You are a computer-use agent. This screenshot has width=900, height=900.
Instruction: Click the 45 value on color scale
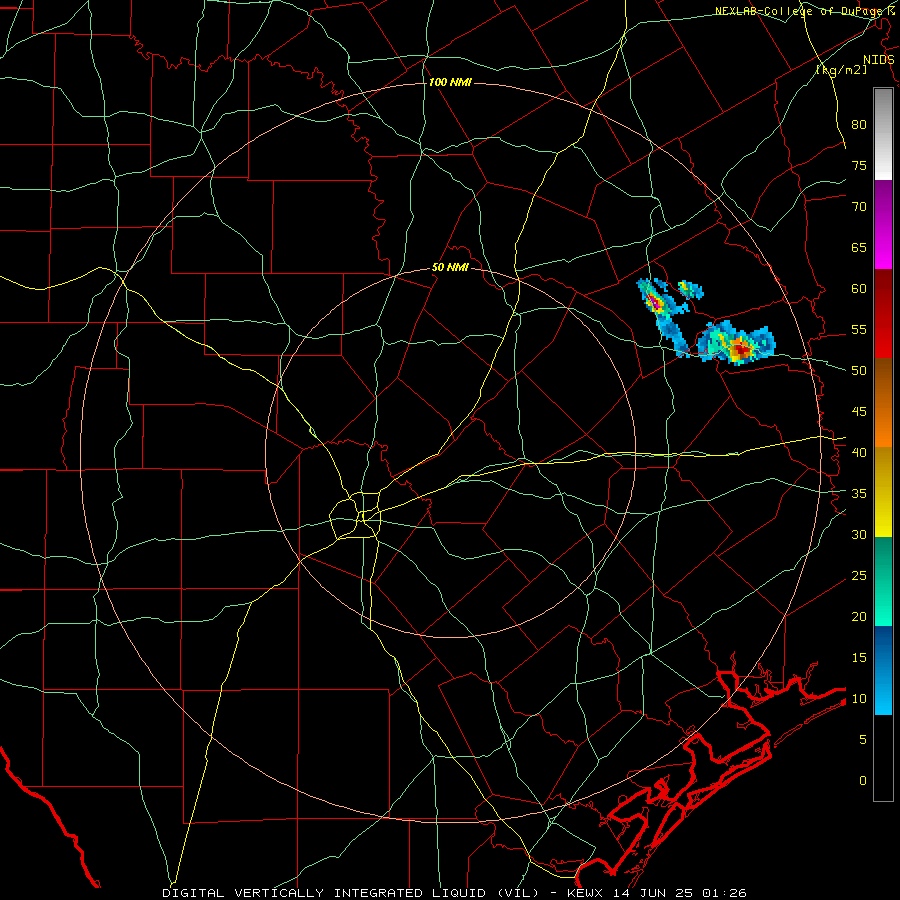pyautogui.click(x=859, y=412)
